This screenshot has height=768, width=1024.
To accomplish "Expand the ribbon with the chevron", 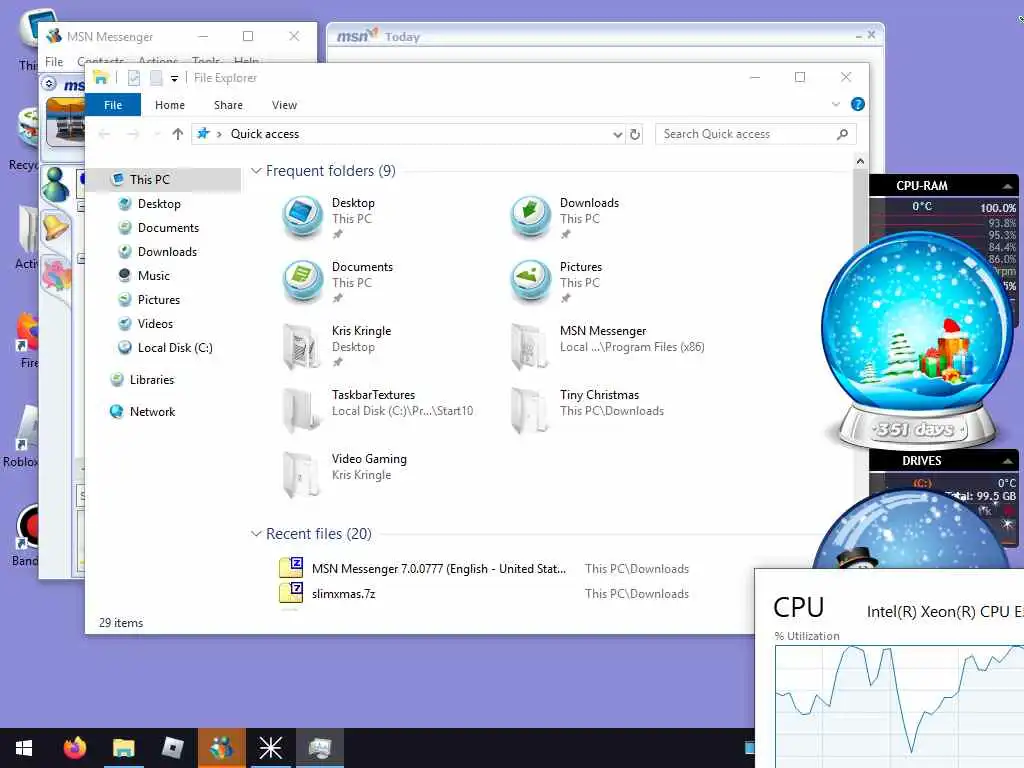I will click(x=836, y=104).
